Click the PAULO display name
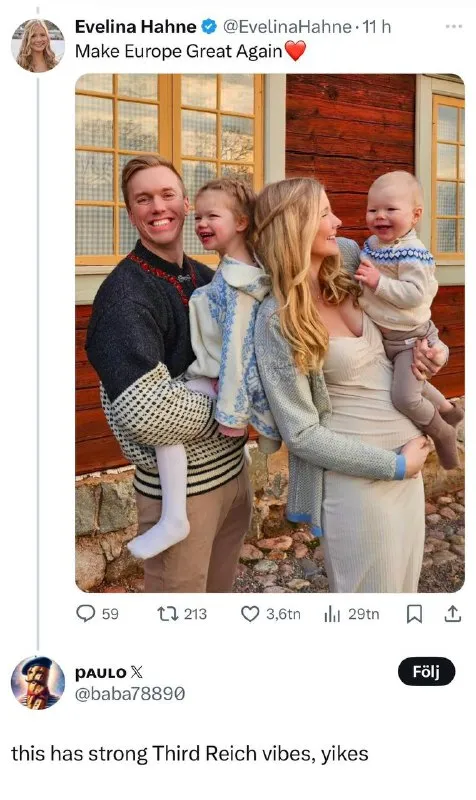The width and height of the screenshot is (476, 800). [101, 673]
